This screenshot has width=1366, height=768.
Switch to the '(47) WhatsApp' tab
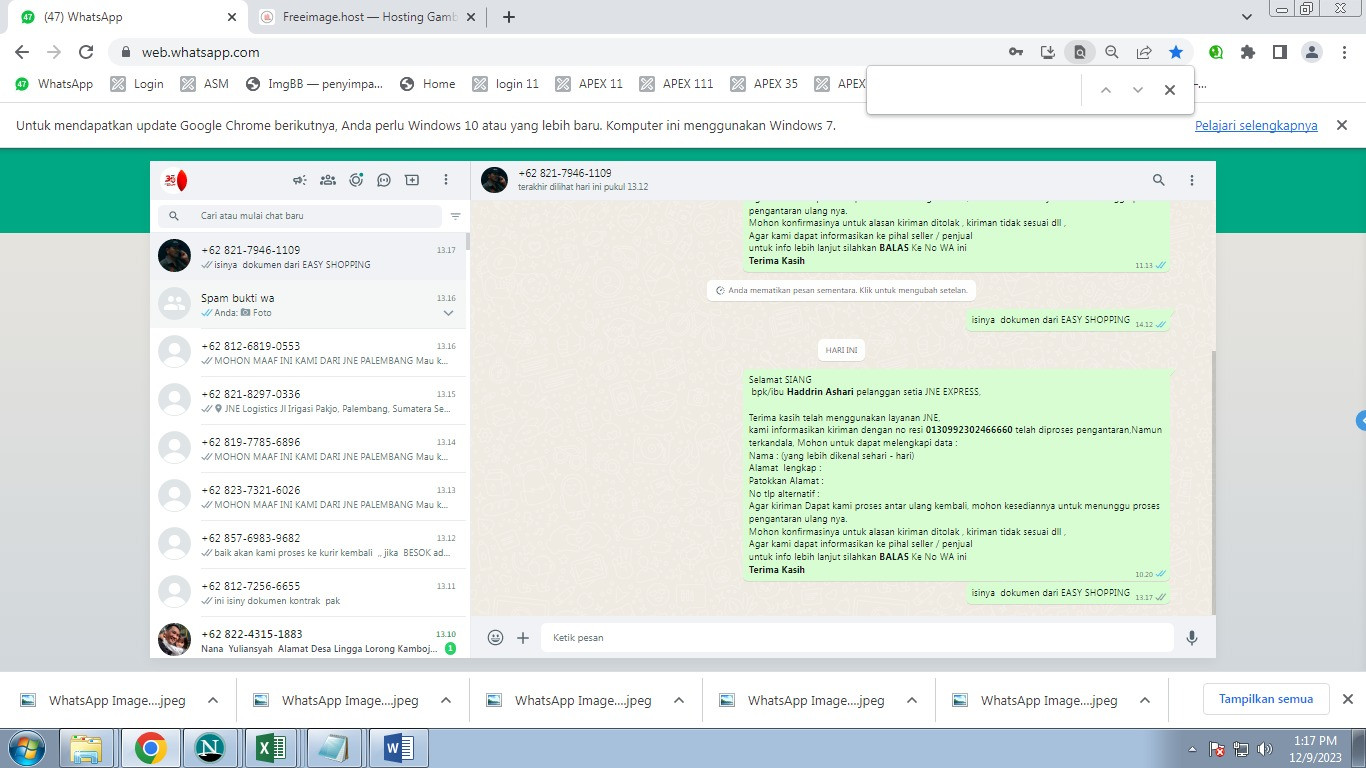(x=130, y=17)
